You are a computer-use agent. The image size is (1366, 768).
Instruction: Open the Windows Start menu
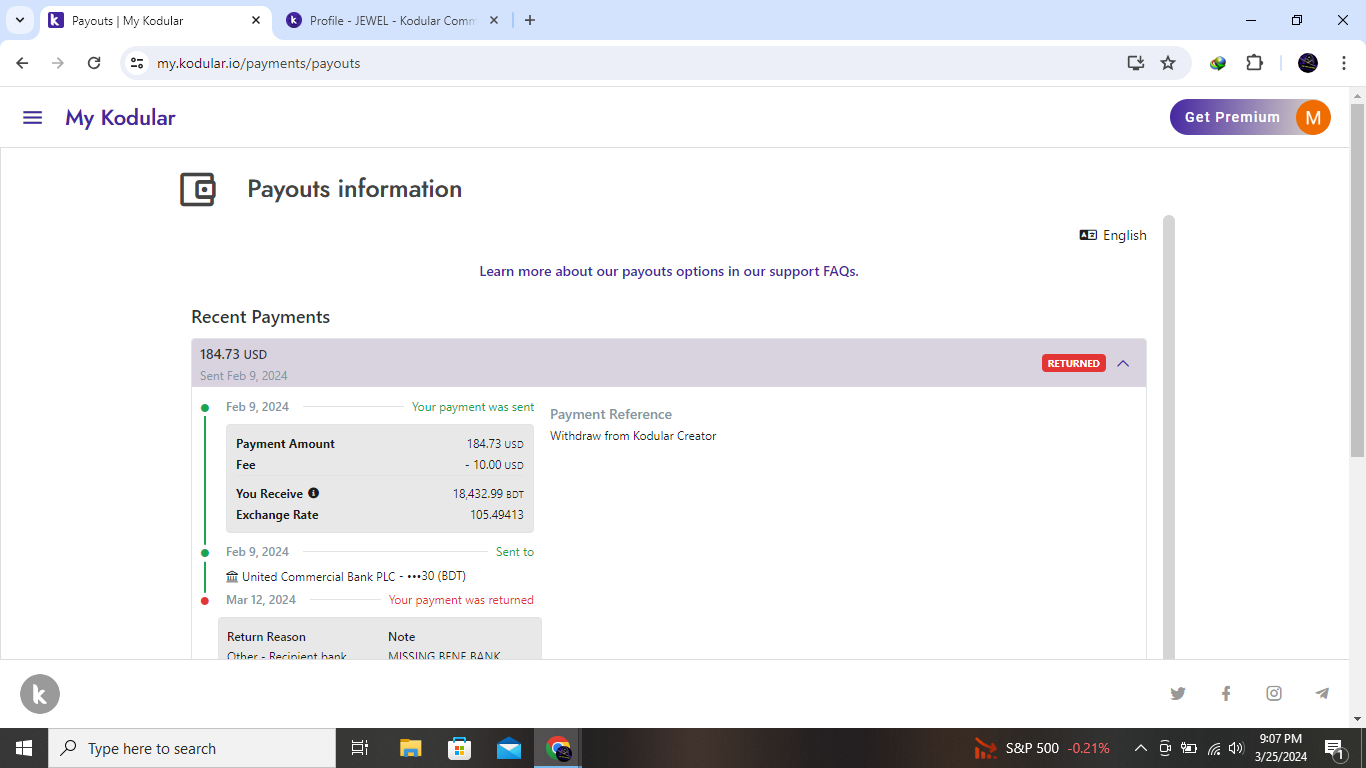[x=24, y=748]
